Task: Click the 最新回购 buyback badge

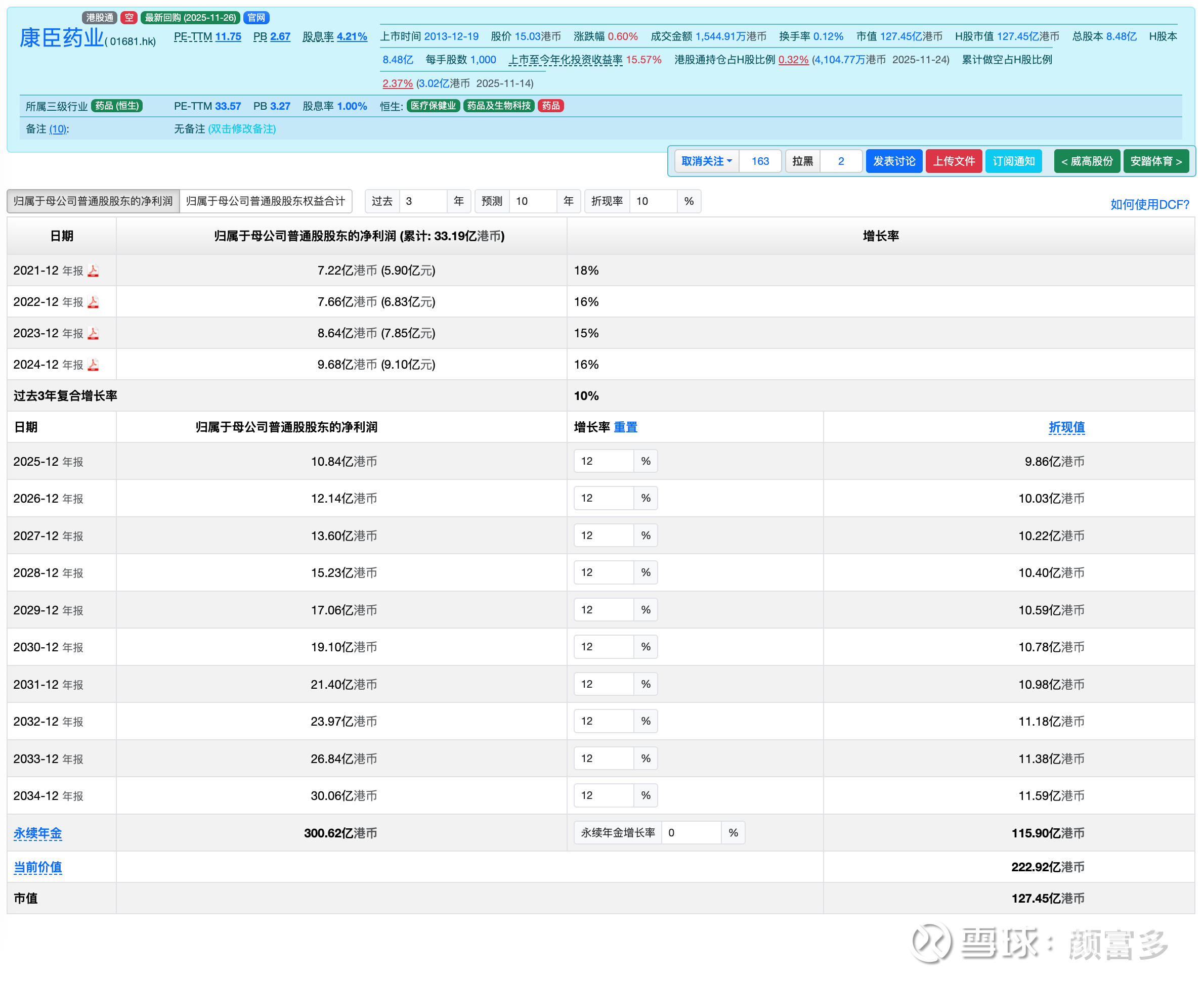Action: (x=190, y=18)
